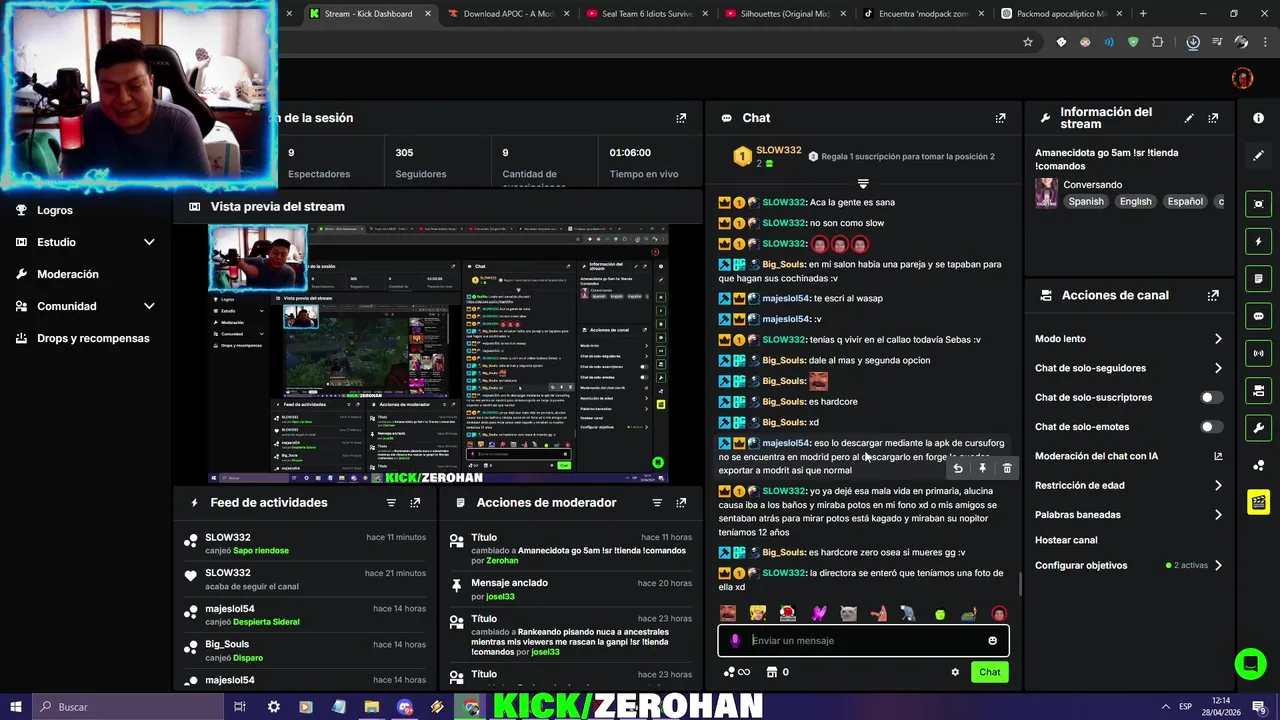
Task: Switch to Packmod apocalíptico browser tab
Action: coord(1060,14)
